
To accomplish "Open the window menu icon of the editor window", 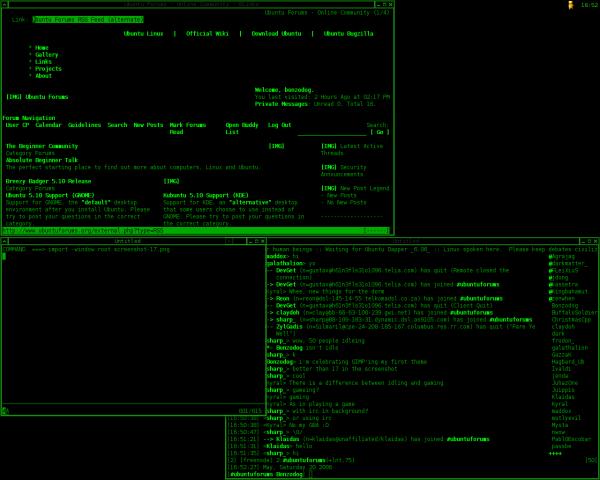I will pyautogui.click(x=4, y=241).
